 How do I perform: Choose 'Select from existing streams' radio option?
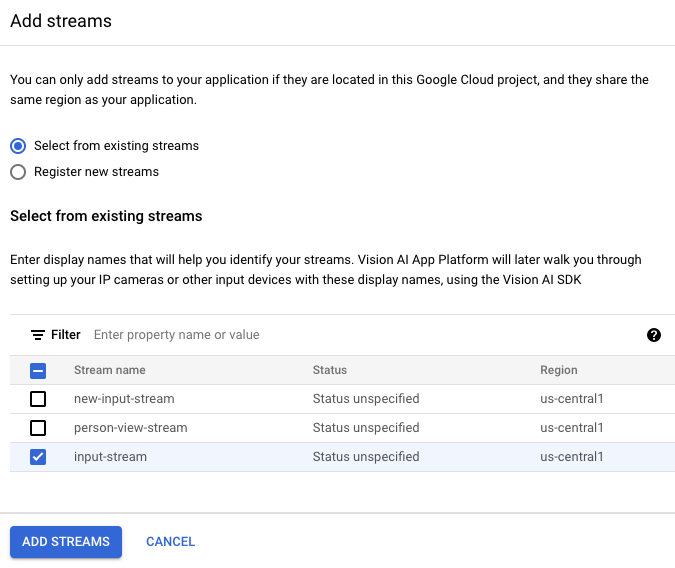18,146
